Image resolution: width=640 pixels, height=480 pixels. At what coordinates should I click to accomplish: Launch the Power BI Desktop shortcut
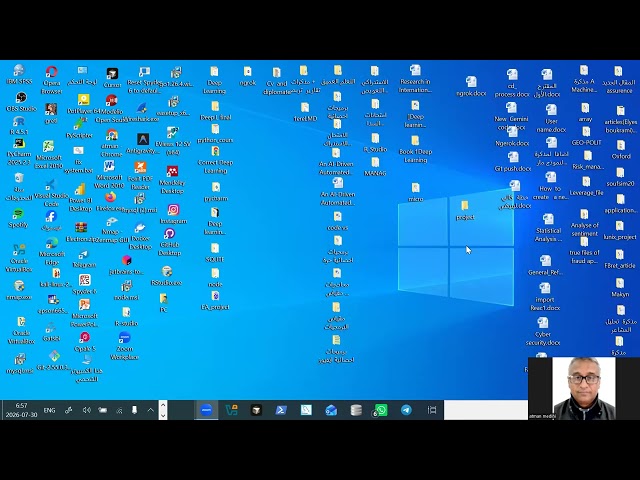pyautogui.click(x=80, y=198)
